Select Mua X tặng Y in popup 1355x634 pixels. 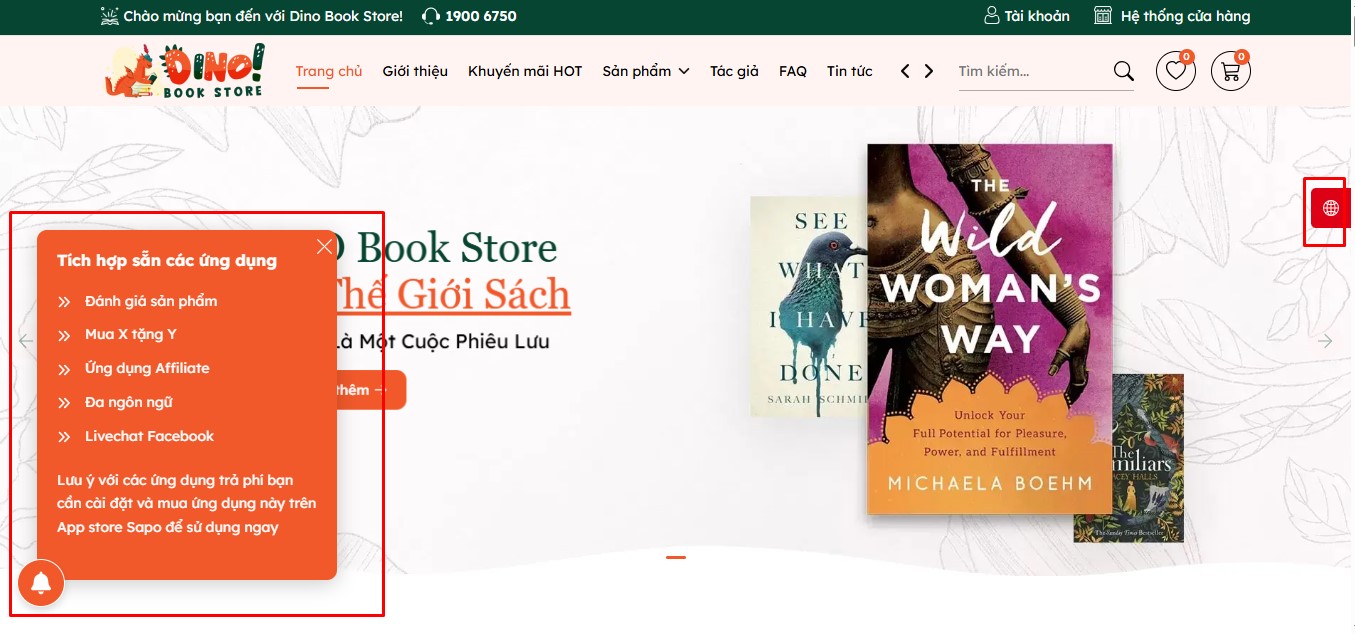click(131, 334)
